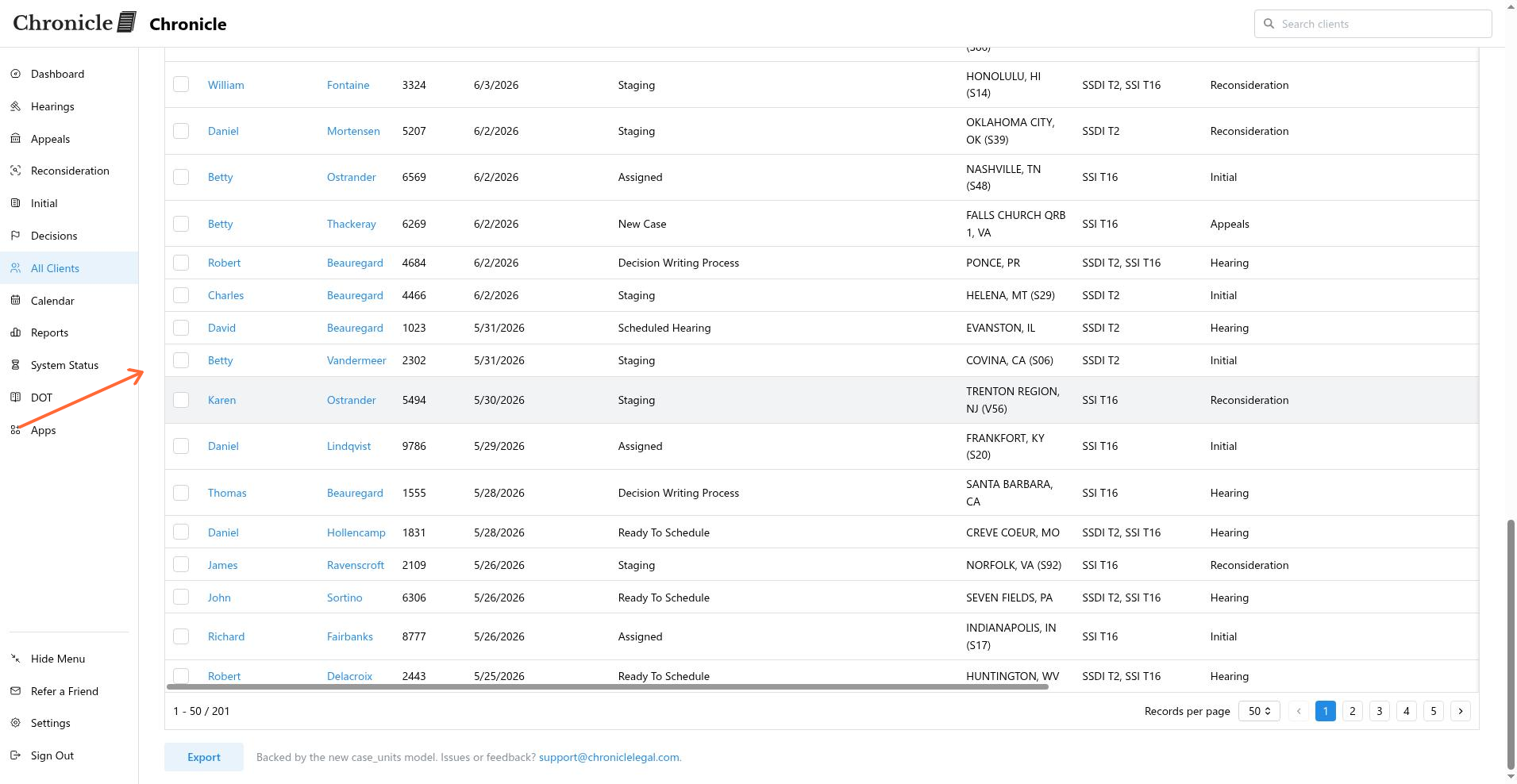Open Records per page dropdown
This screenshot has height=784, width=1517.
coord(1259,711)
